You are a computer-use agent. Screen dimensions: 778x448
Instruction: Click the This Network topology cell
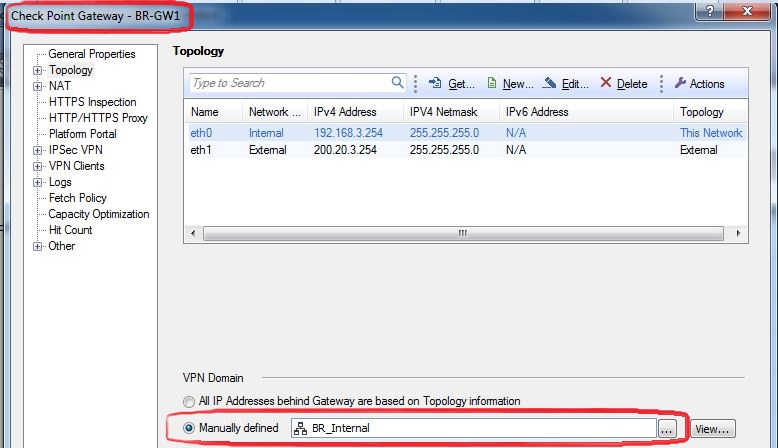coord(711,133)
